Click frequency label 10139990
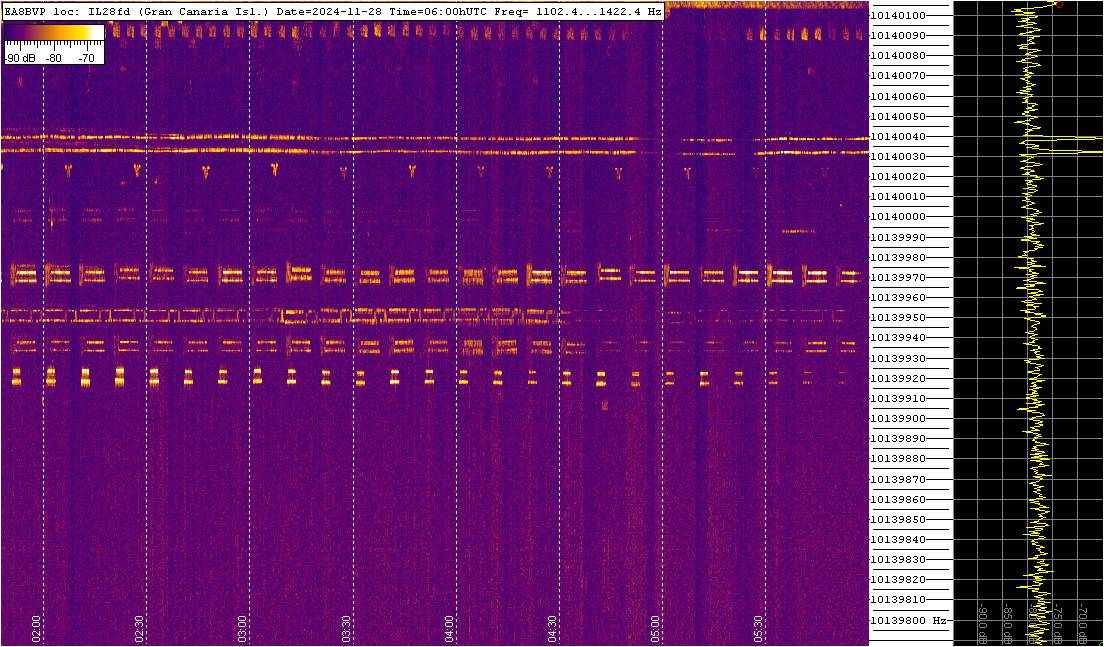The height and width of the screenshot is (647, 1104). (898, 237)
